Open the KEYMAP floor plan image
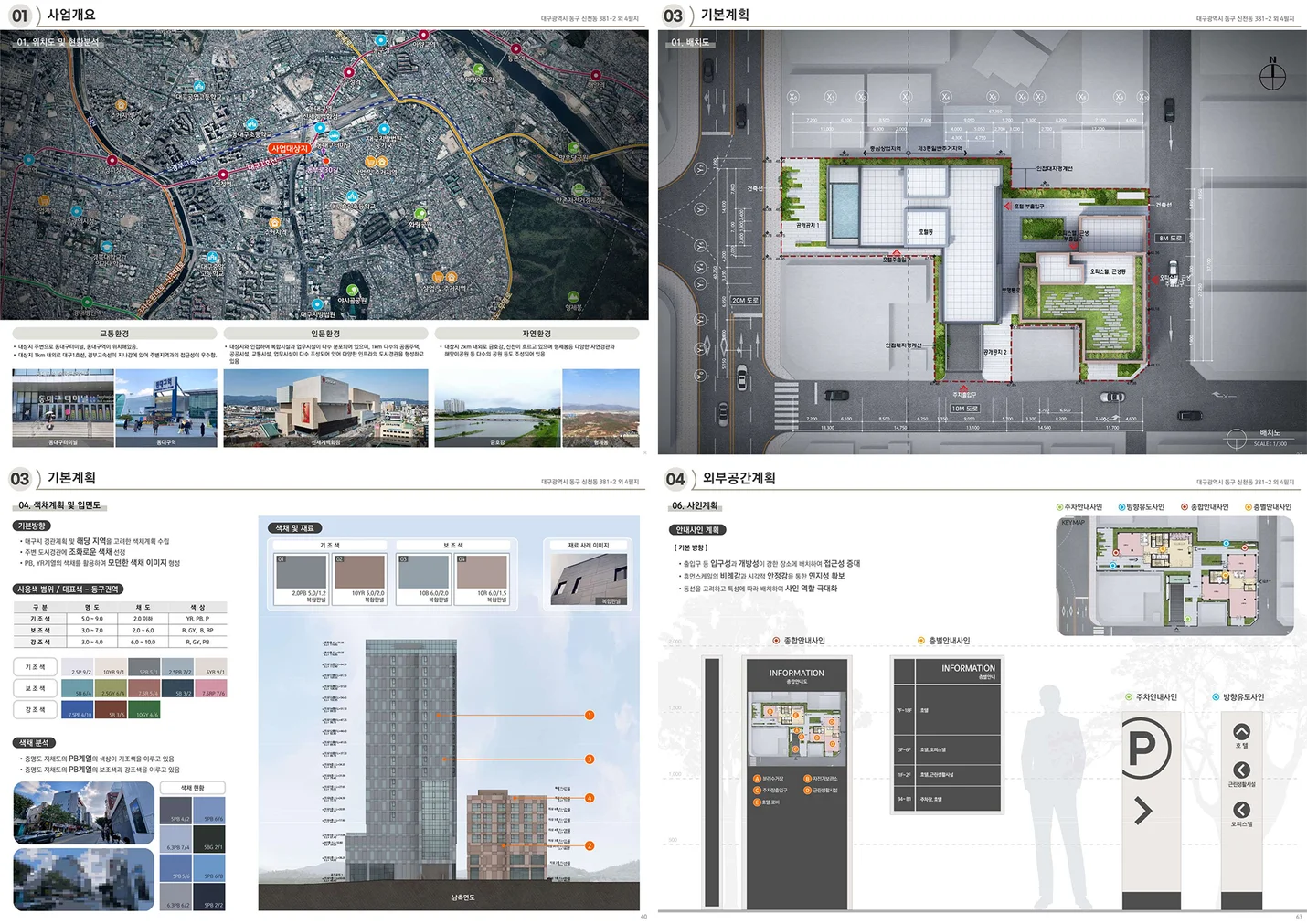This screenshot has height=924, width=1307. coord(1174,577)
